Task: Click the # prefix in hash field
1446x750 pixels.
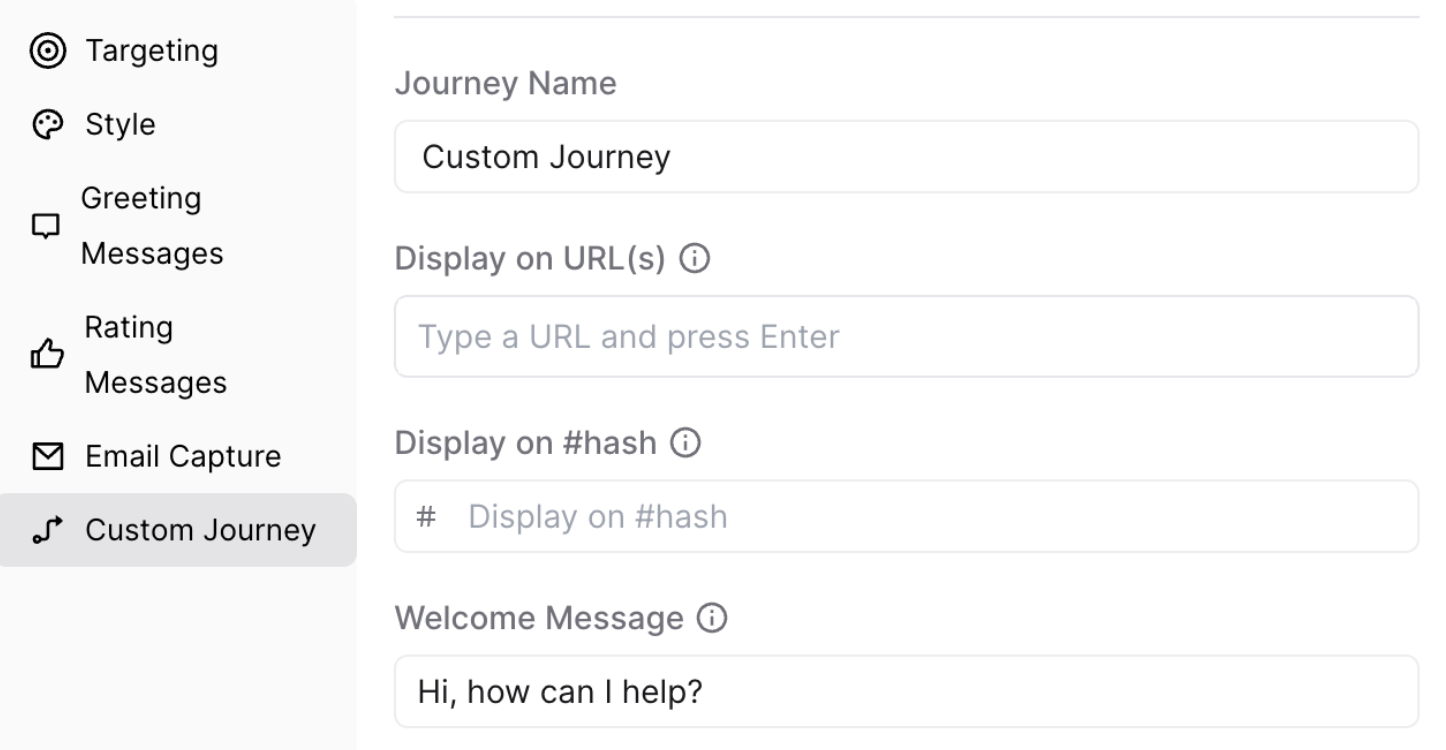Action: [426, 517]
